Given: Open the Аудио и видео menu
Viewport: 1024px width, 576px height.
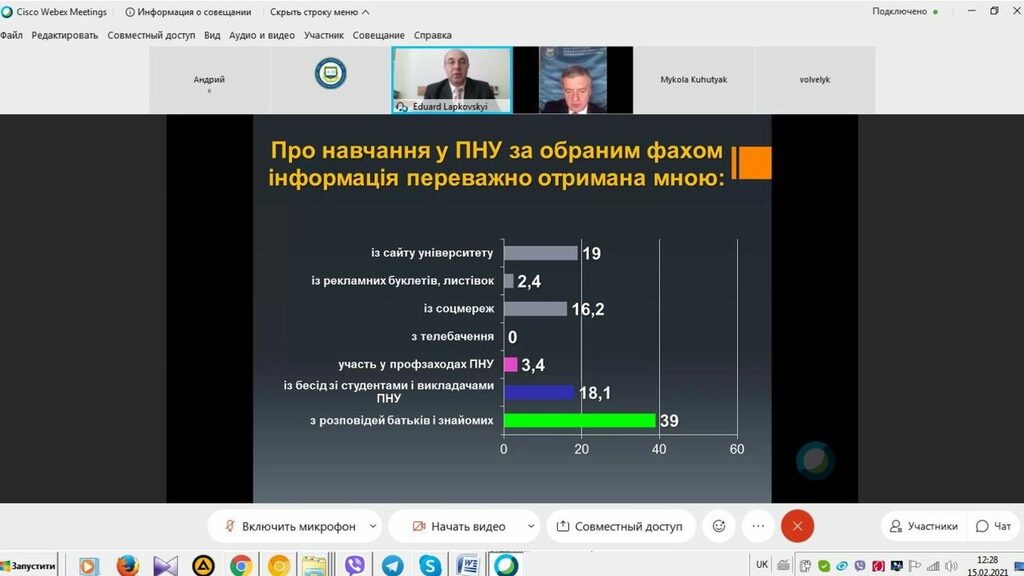Looking at the screenshot, I should coord(261,35).
